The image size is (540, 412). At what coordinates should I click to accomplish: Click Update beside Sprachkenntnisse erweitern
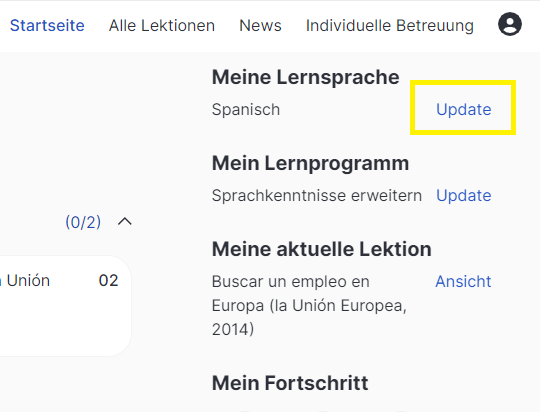[464, 196]
